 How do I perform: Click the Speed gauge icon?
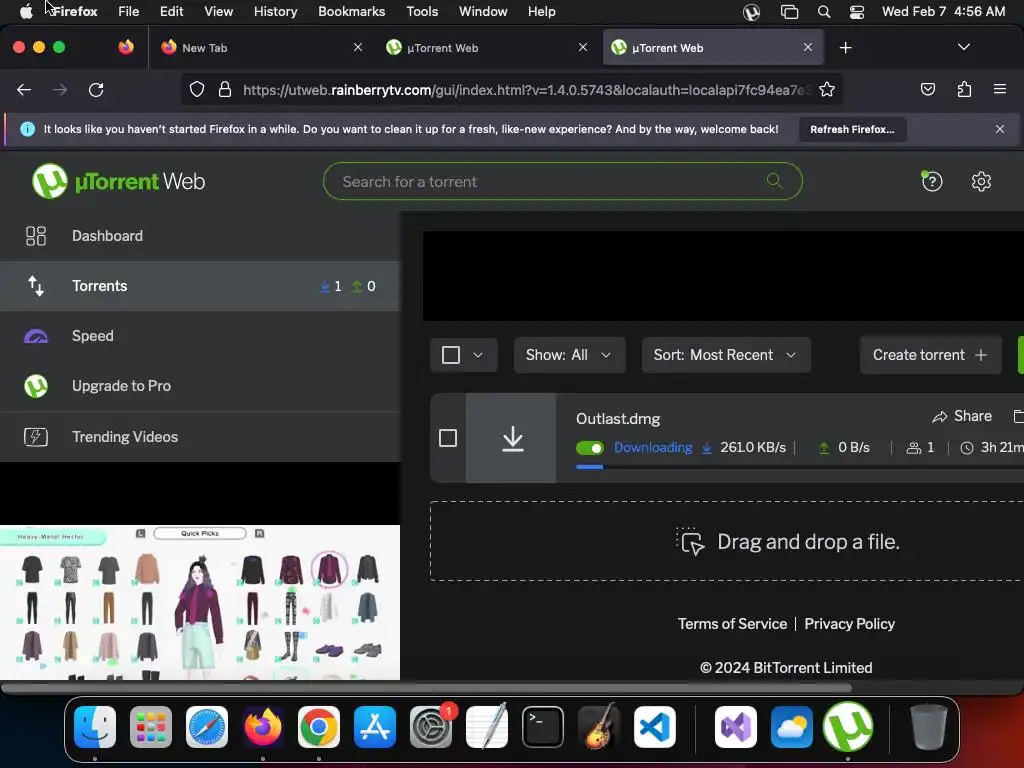36,336
